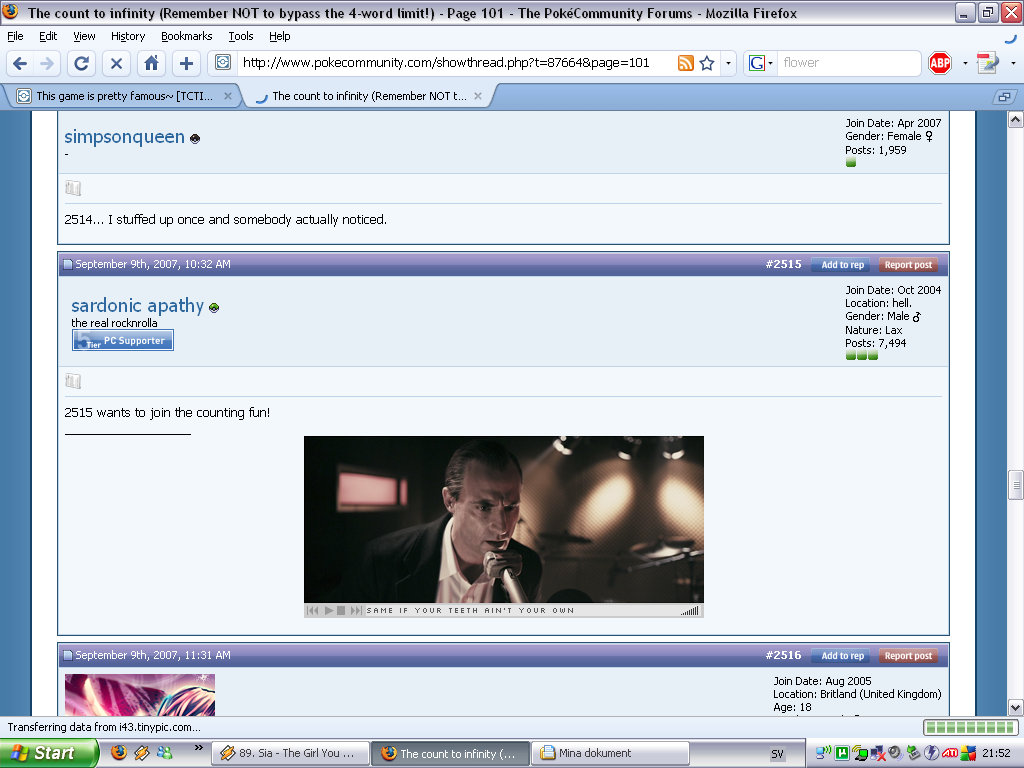Open the History menu
1024x768 pixels.
128,36
